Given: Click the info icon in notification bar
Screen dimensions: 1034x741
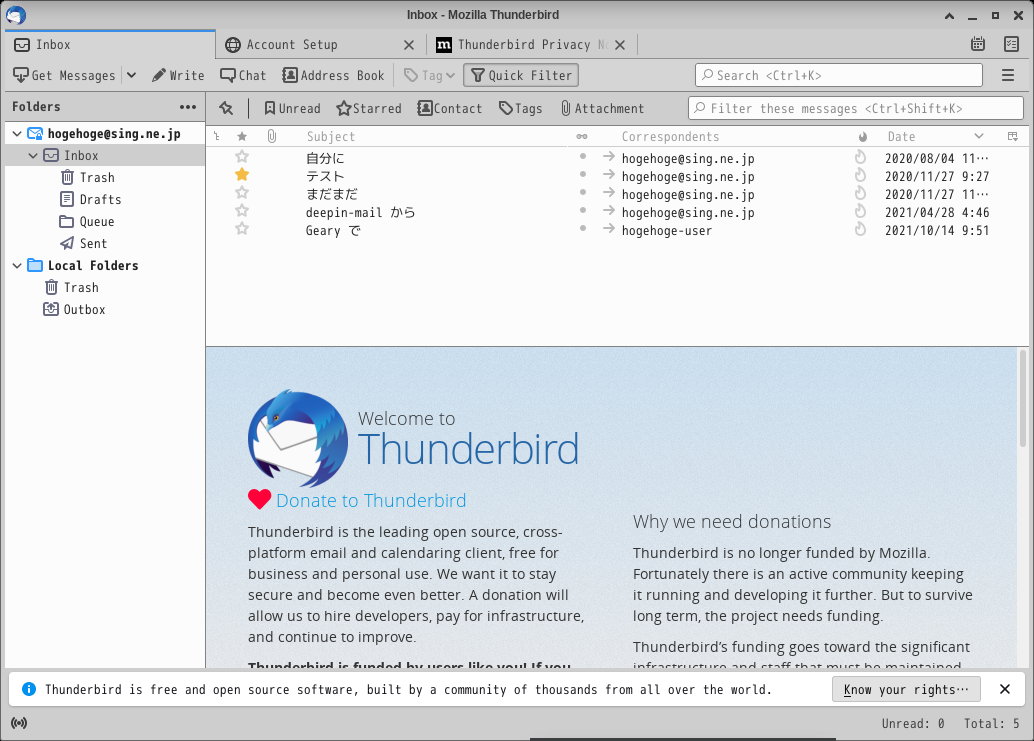Looking at the screenshot, I should pos(29,689).
